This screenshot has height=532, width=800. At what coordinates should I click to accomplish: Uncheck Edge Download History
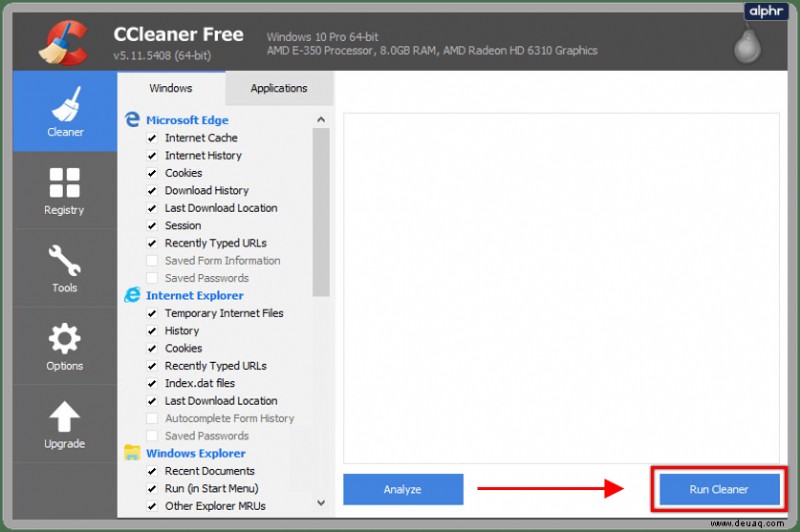(x=152, y=190)
